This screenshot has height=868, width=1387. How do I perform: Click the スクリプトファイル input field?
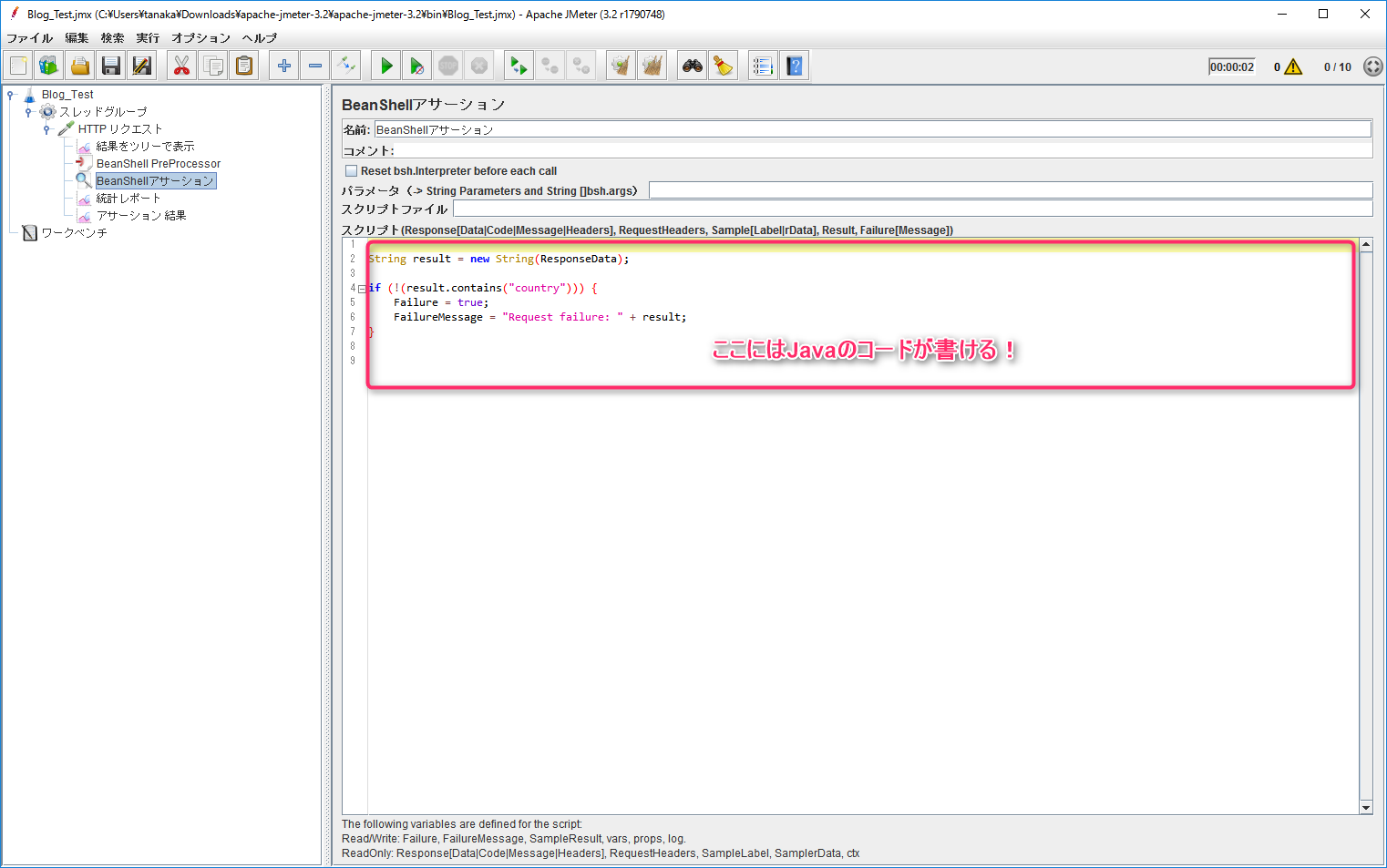click(x=912, y=209)
